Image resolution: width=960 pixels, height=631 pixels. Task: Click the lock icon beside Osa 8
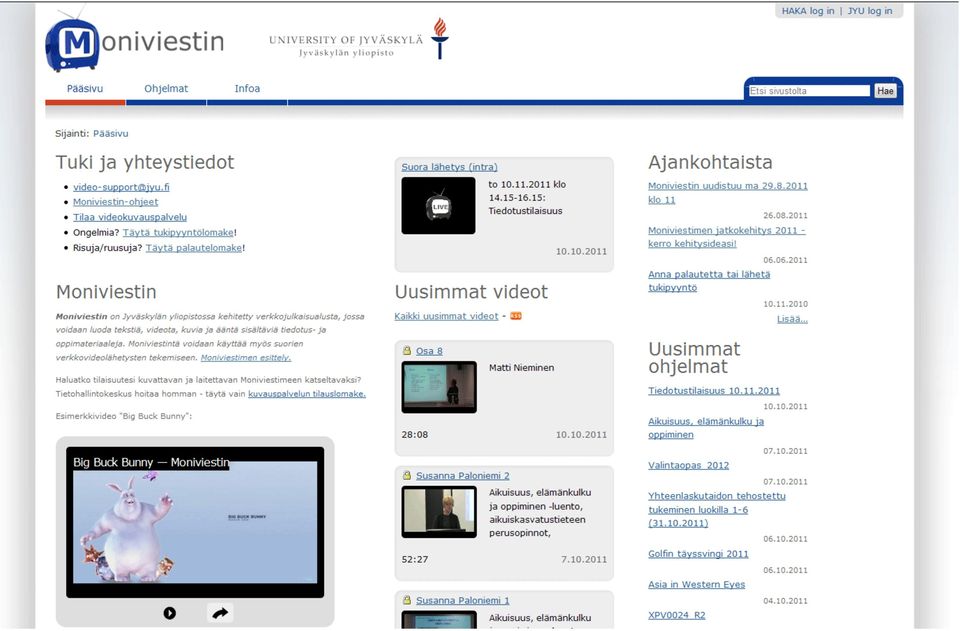point(407,351)
